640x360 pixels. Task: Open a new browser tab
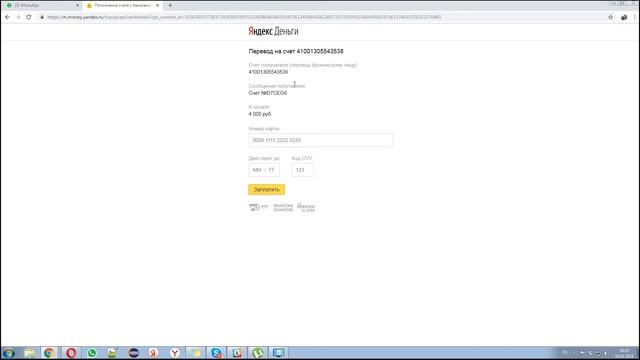point(170,5)
